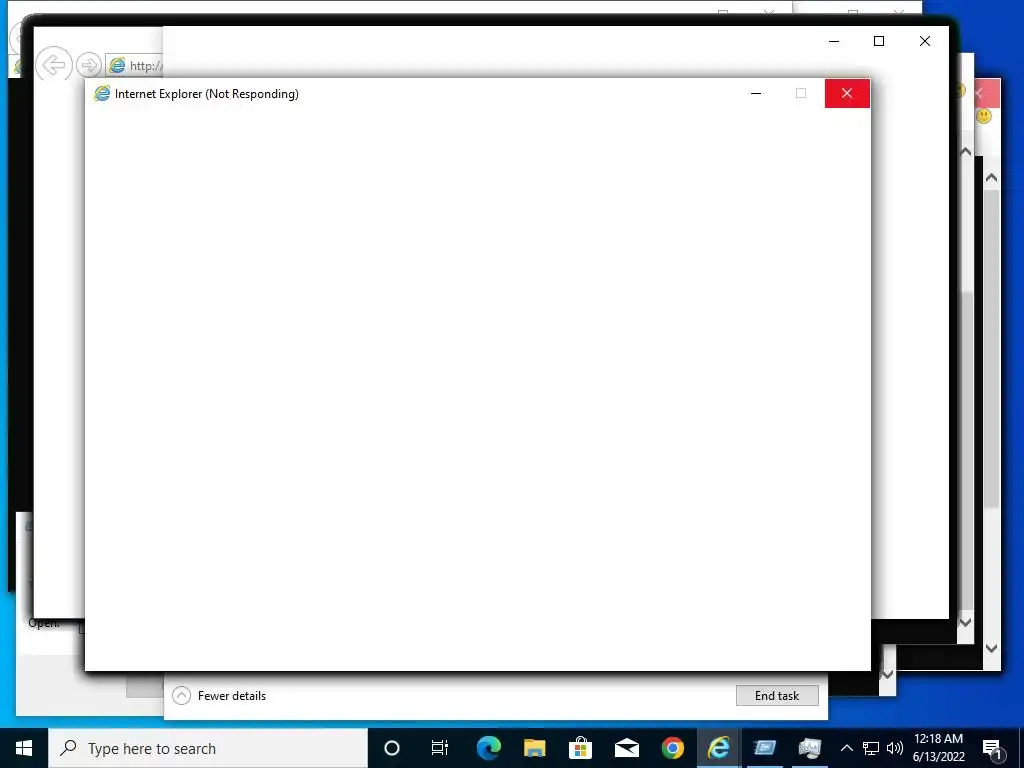Click the Internet Explorer logo in the Not Responding title bar
Viewport: 1024px width, 768px height.
102,93
